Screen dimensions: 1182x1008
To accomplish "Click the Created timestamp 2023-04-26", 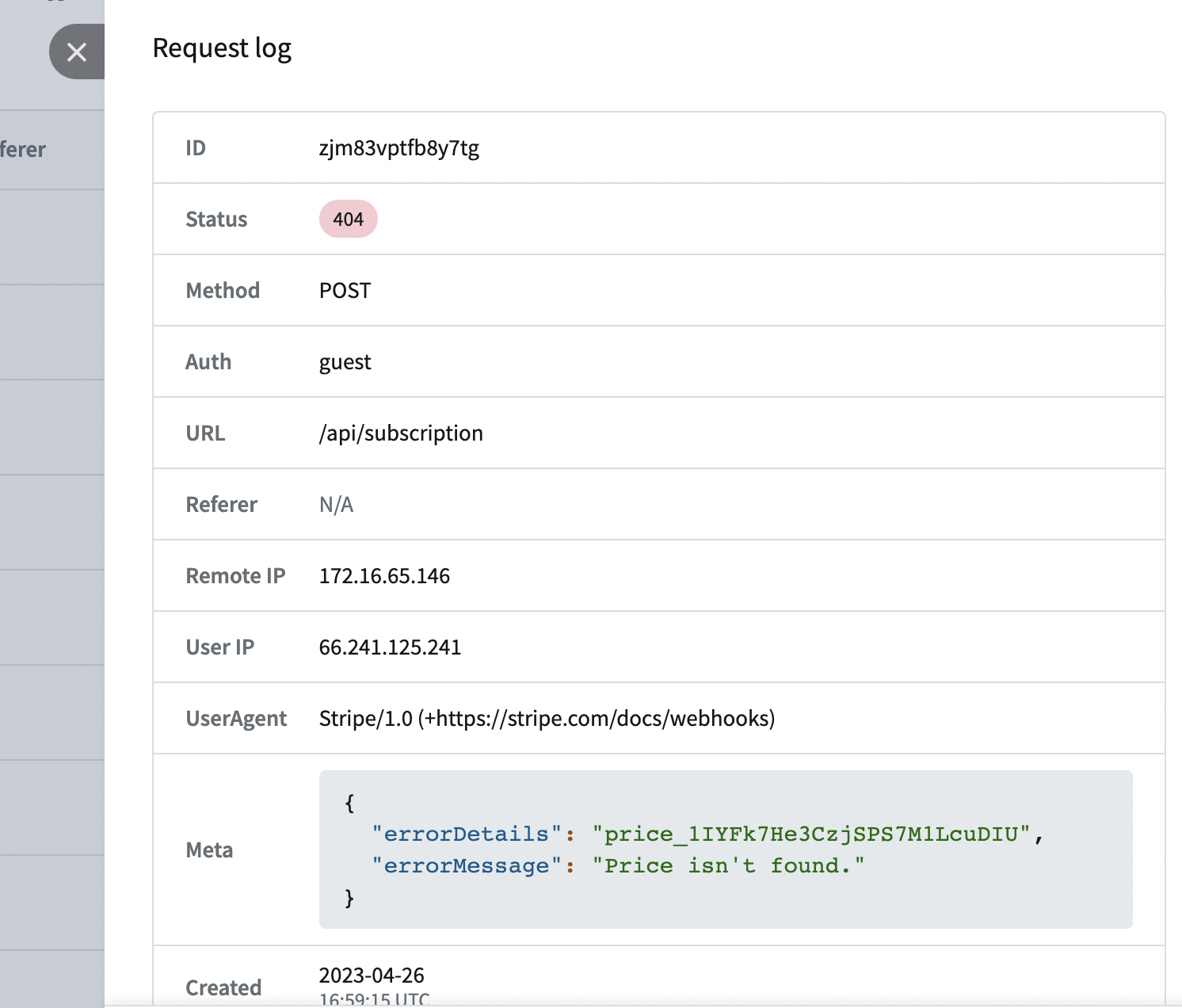I will 371,976.
